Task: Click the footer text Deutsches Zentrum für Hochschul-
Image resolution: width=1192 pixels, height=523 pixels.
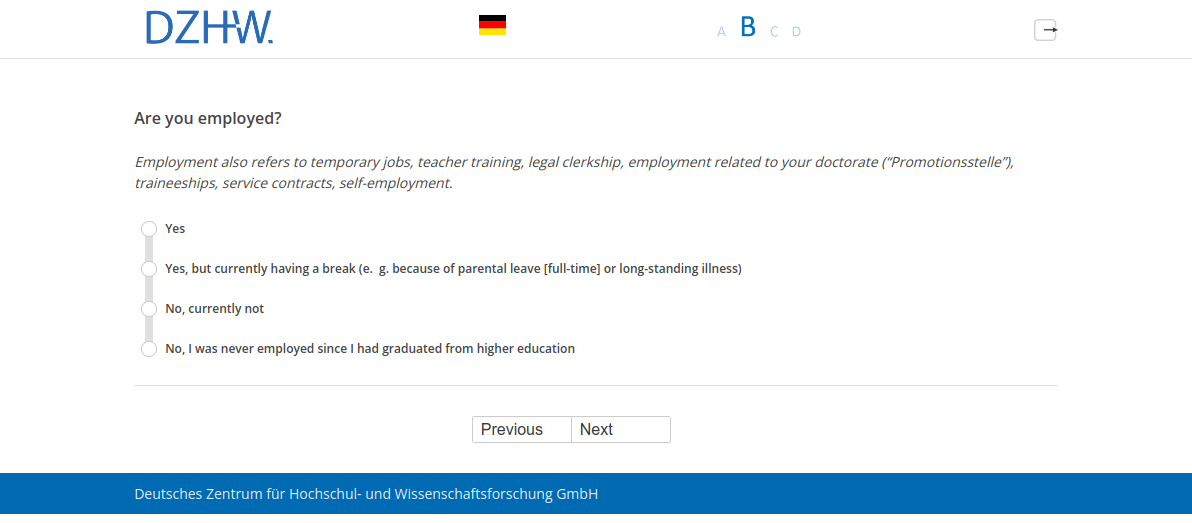Action: coord(366,494)
